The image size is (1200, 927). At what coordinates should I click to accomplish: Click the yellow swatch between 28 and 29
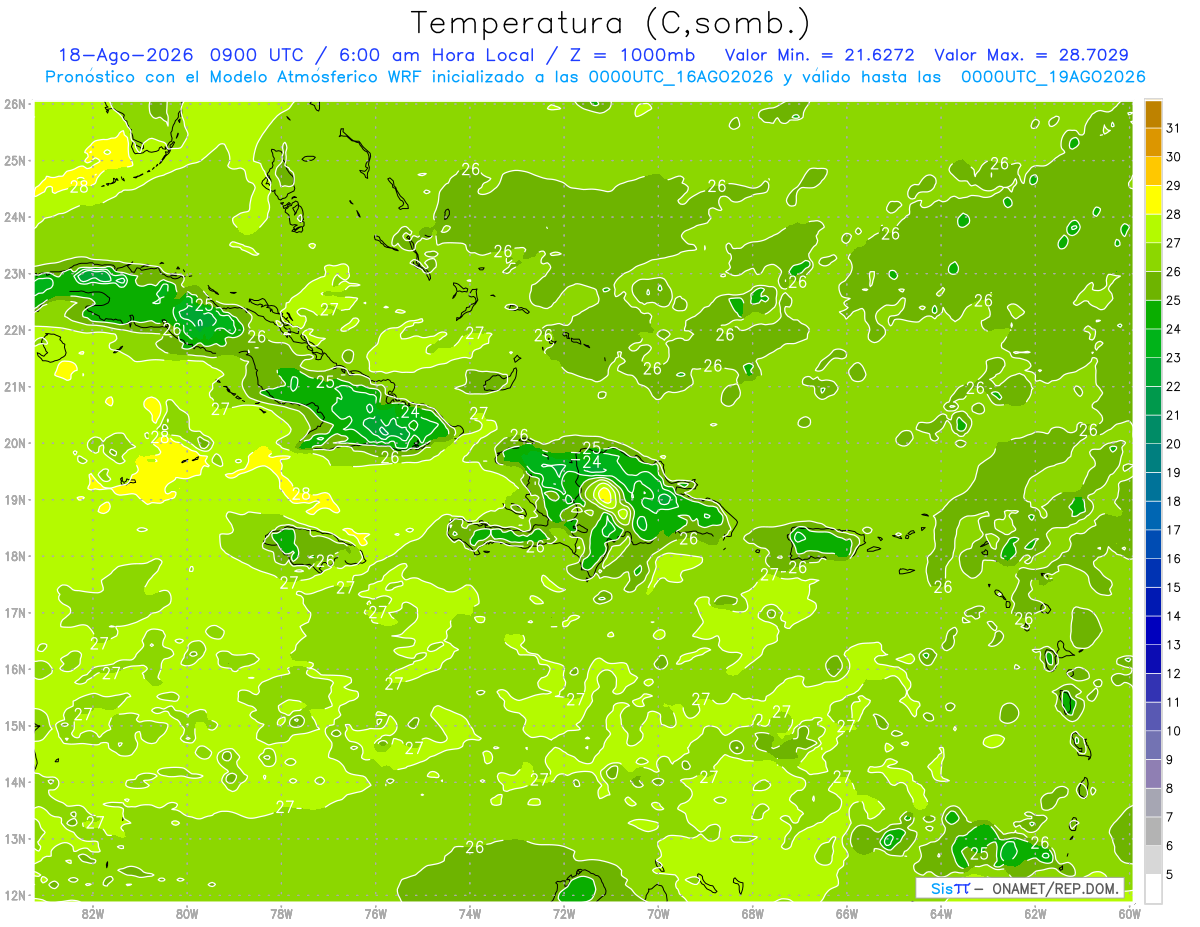(1153, 200)
